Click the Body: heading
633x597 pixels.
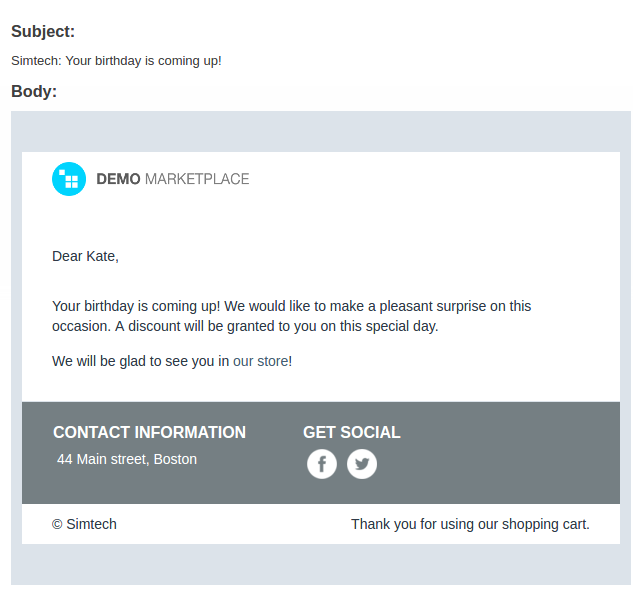coord(34,91)
